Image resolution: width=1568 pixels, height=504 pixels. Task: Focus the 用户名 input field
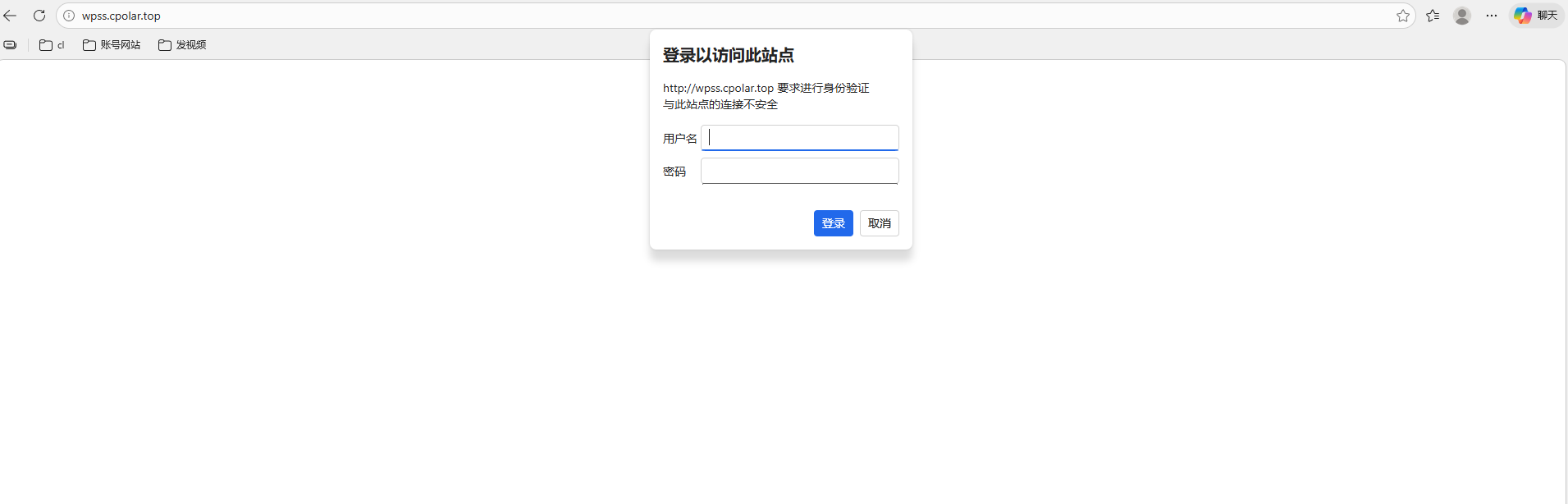coord(800,138)
